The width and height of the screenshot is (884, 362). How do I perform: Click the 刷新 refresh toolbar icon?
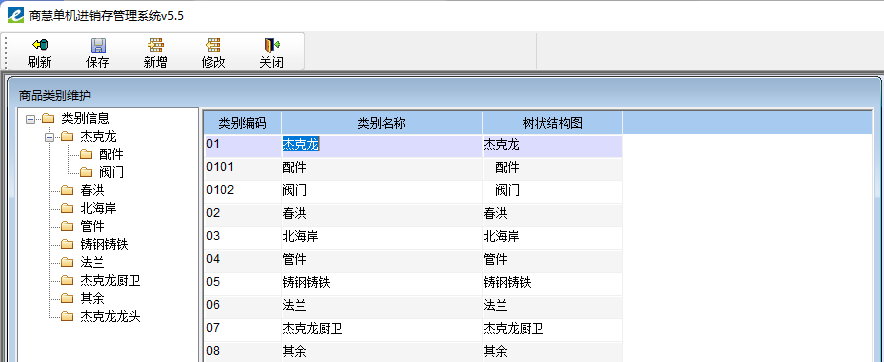pyautogui.click(x=39, y=45)
